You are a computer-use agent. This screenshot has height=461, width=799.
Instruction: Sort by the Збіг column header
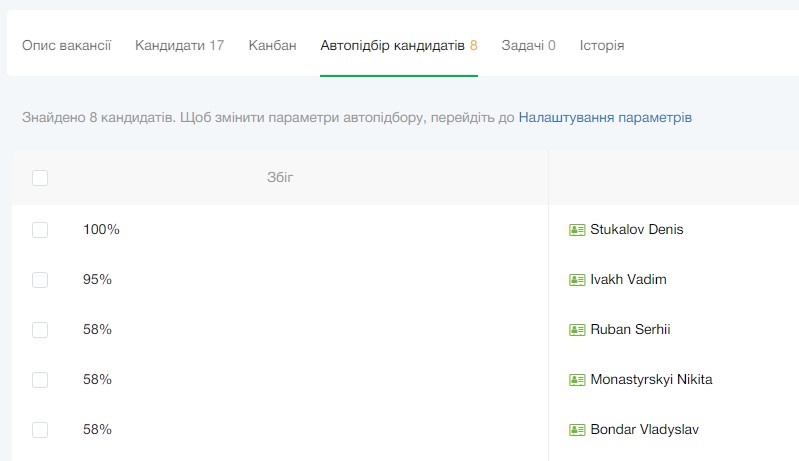280,178
